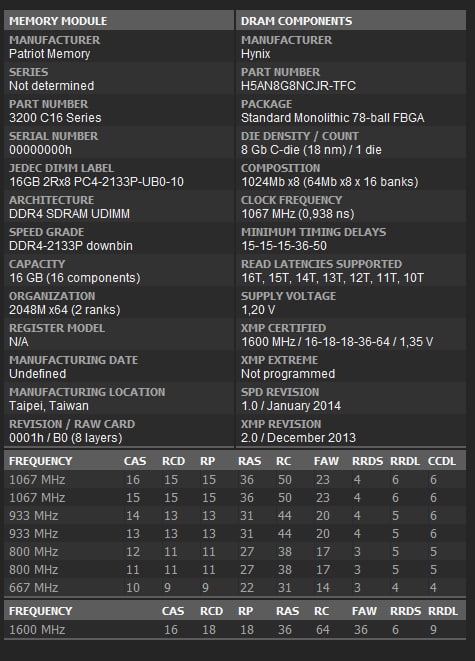Image resolution: width=475 pixels, height=661 pixels.
Task: Select read latencies '16T, 15T, 14T...' value
Action: [333, 278]
